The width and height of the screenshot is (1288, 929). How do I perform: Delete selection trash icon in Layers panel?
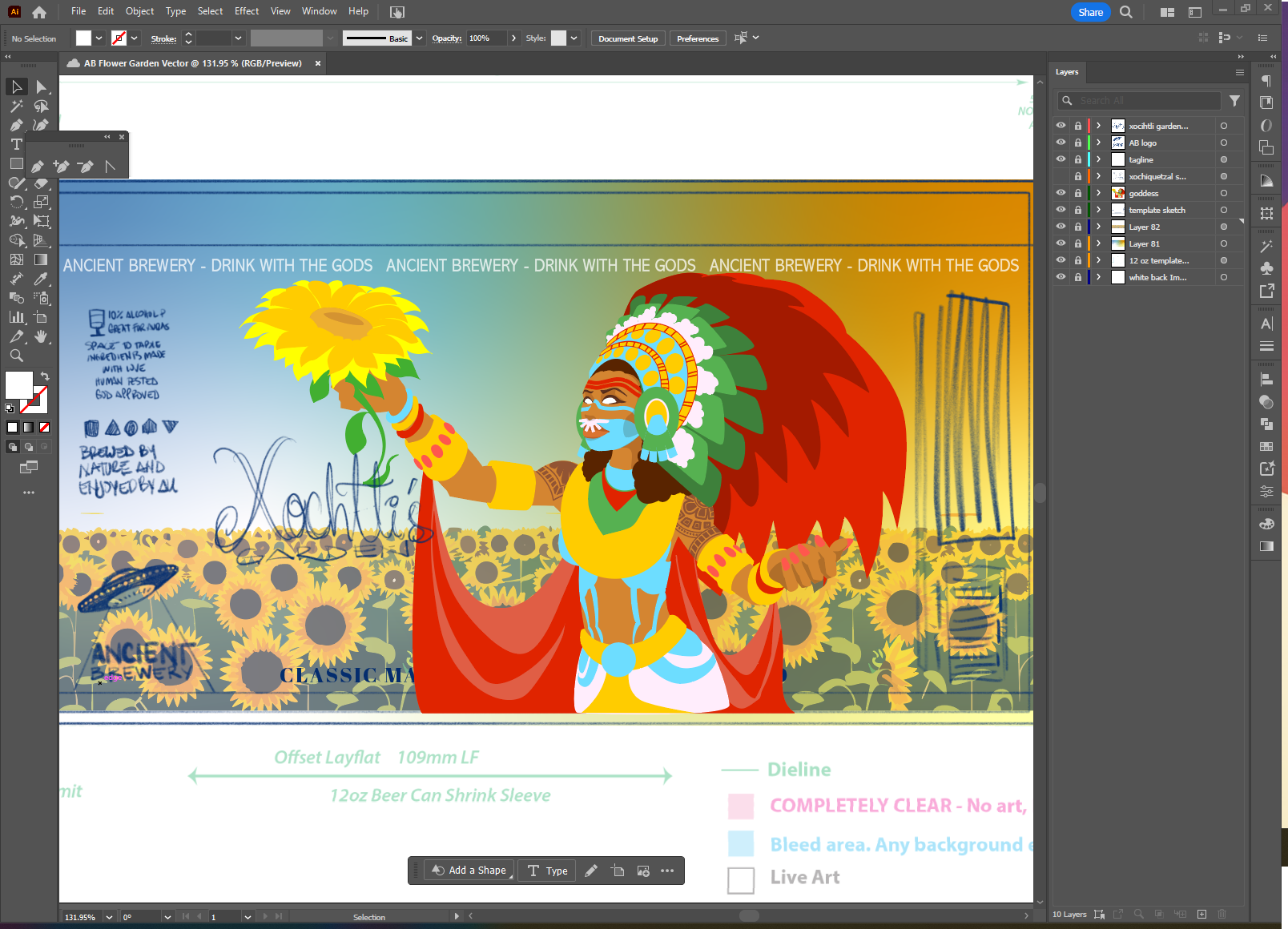(x=1222, y=914)
